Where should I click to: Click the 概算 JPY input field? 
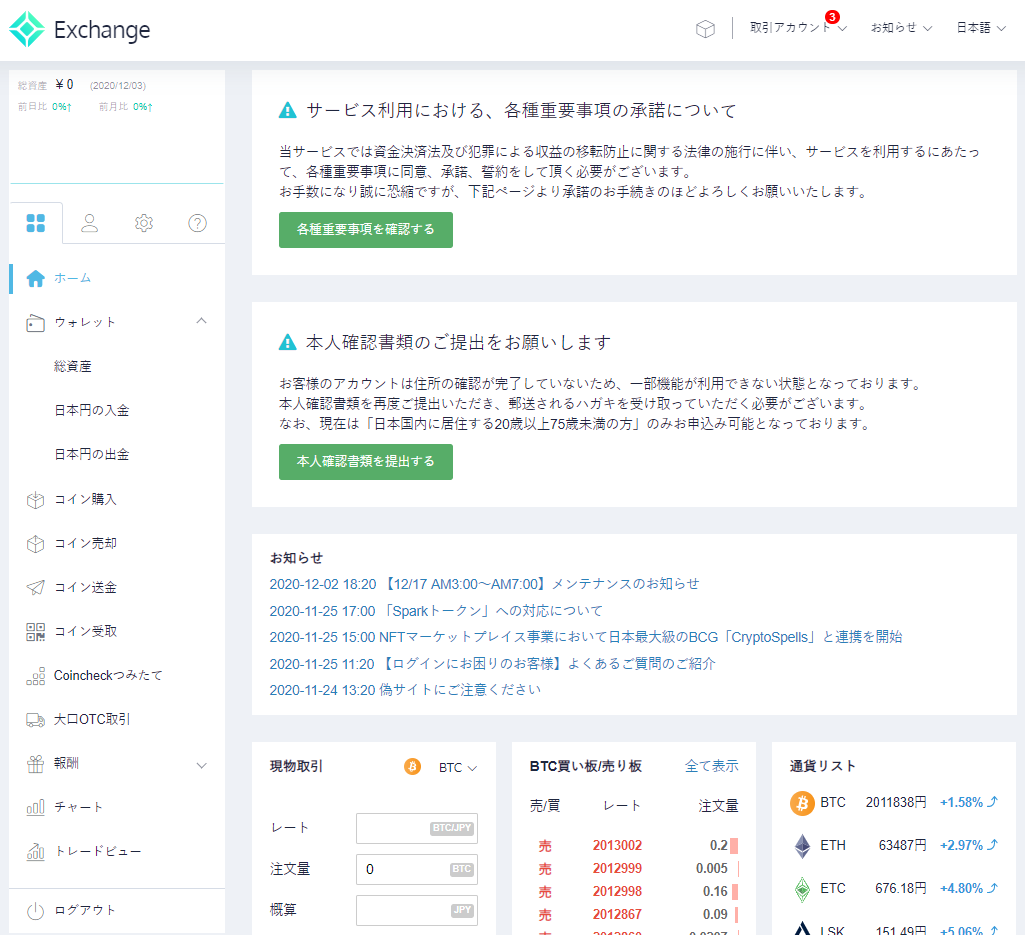417,910
